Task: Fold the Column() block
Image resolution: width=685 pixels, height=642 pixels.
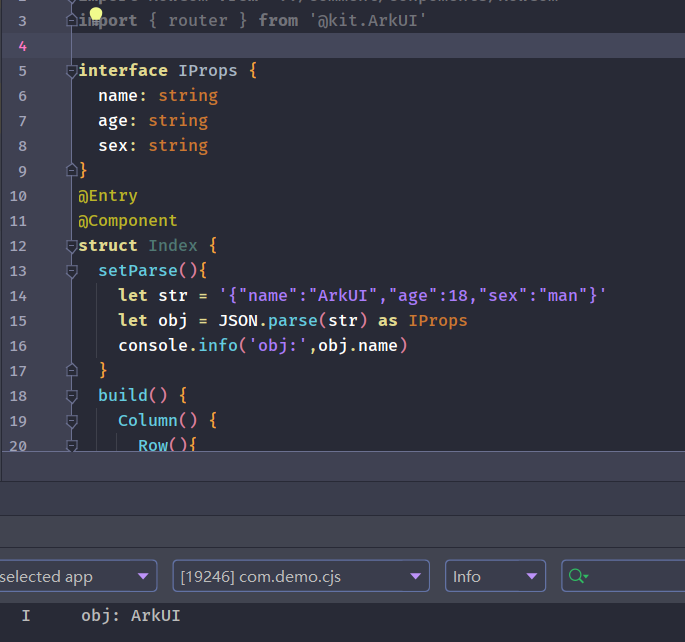Action: coord(71,421)
